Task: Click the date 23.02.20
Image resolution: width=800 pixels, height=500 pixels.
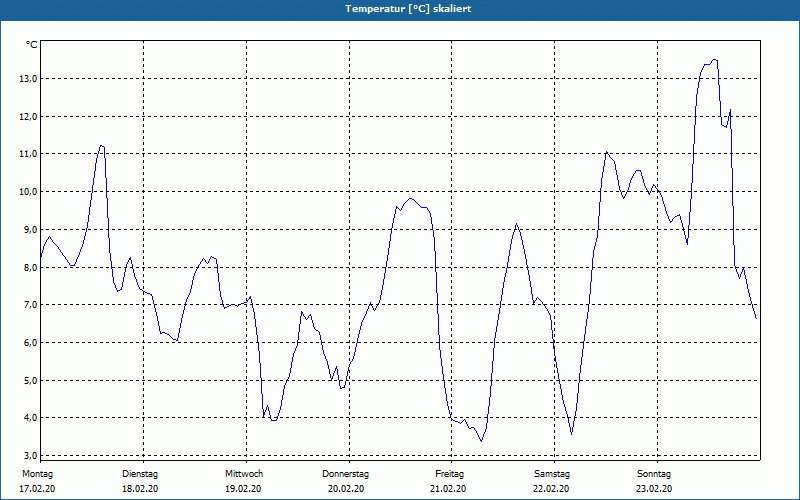Action: [654, 489]
